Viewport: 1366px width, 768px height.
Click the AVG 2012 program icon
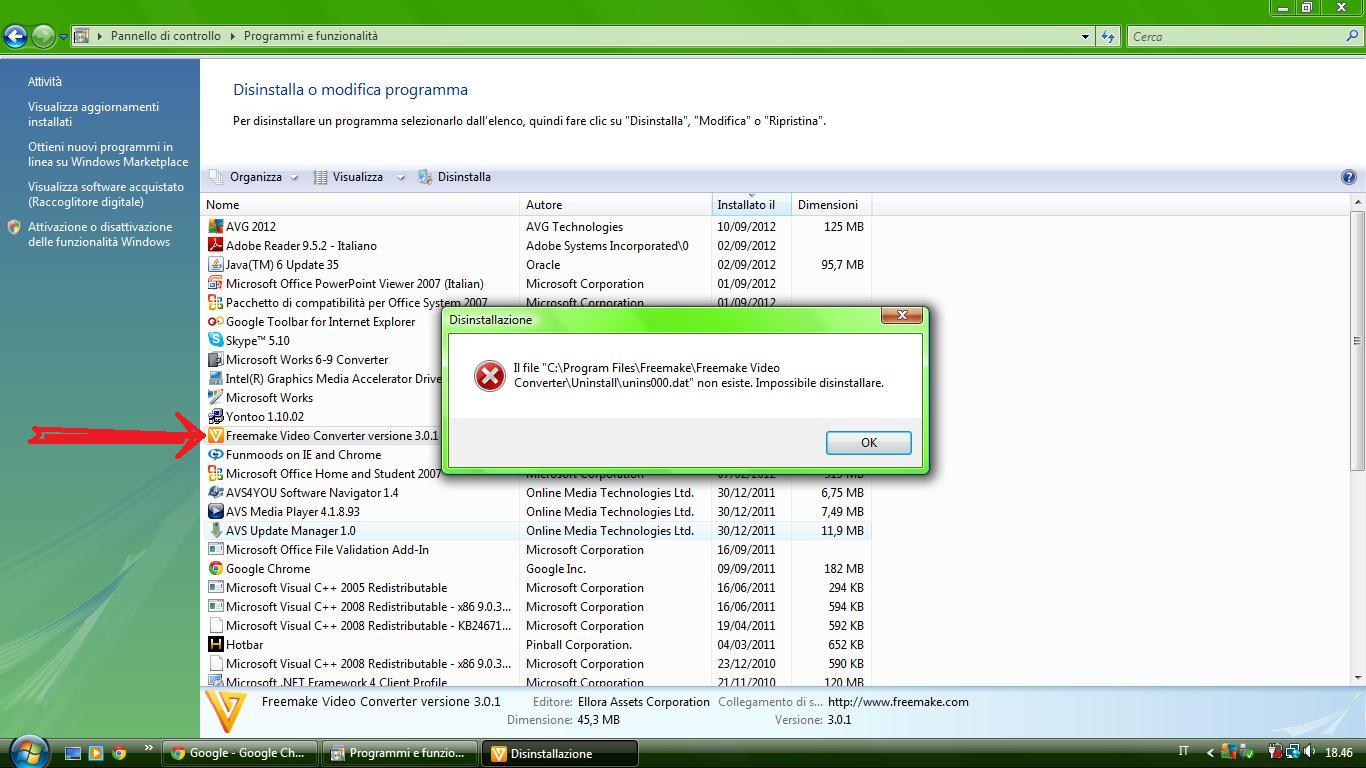pos(215,226)
